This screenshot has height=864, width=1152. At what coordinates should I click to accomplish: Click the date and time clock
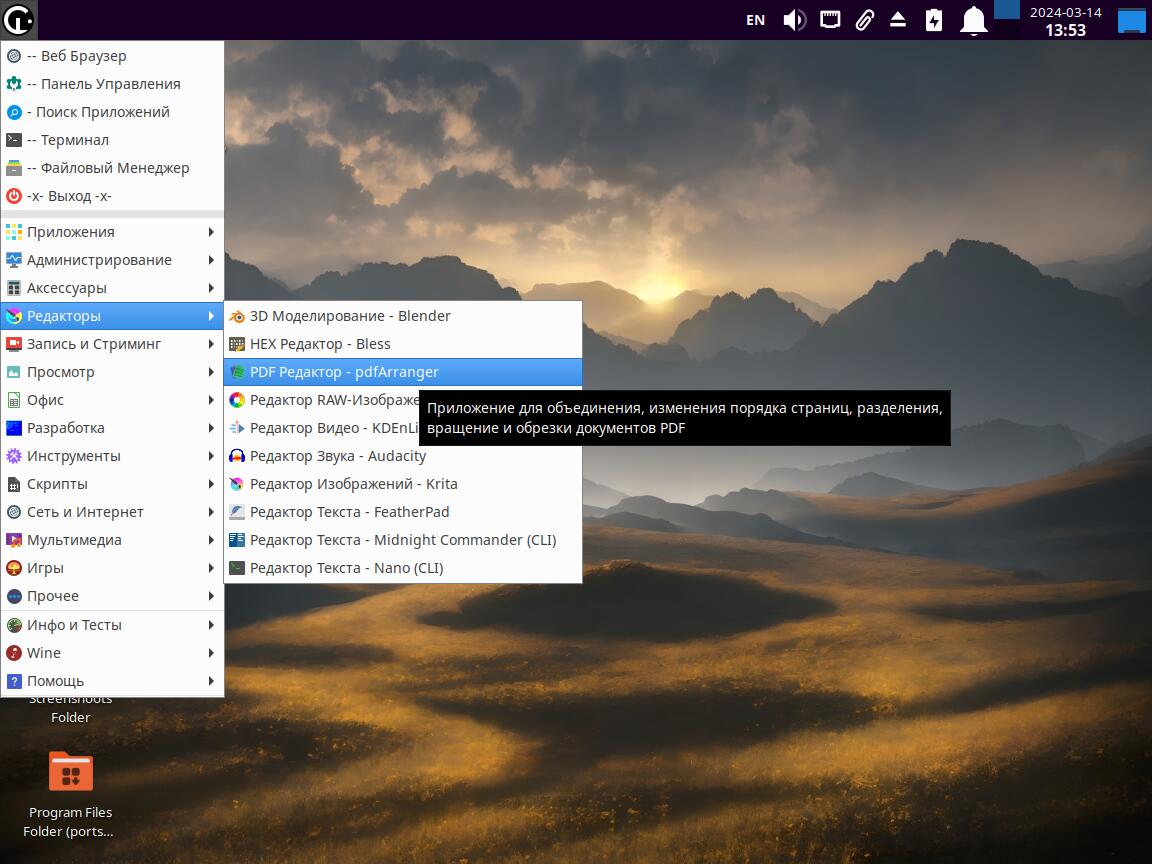coord(1065,21)
